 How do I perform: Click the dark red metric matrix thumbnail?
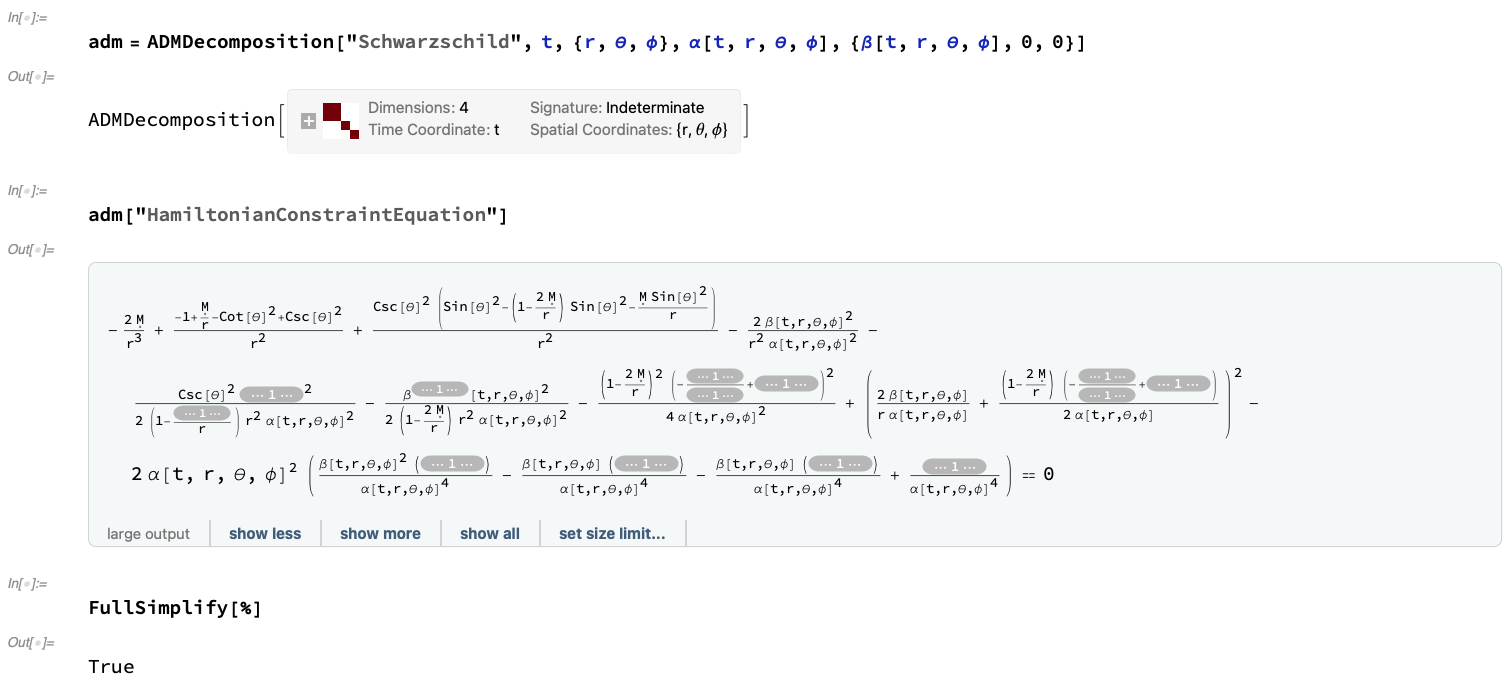pos(340,121)
